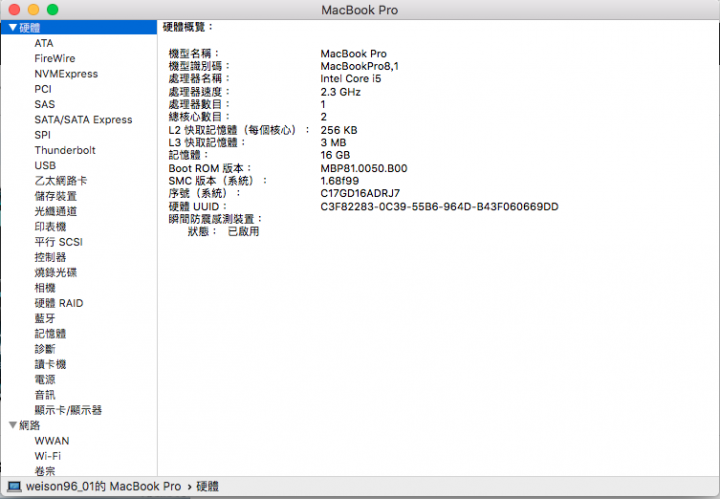Select PCI in the hardware list
Viewport: 720px width, 499px height.
point(43,89)
